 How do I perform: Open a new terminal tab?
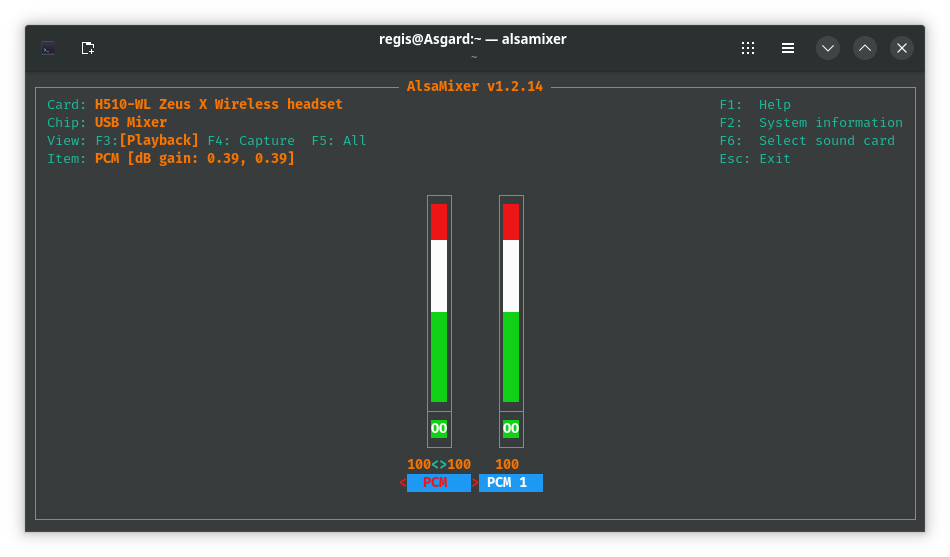[88, 48]
